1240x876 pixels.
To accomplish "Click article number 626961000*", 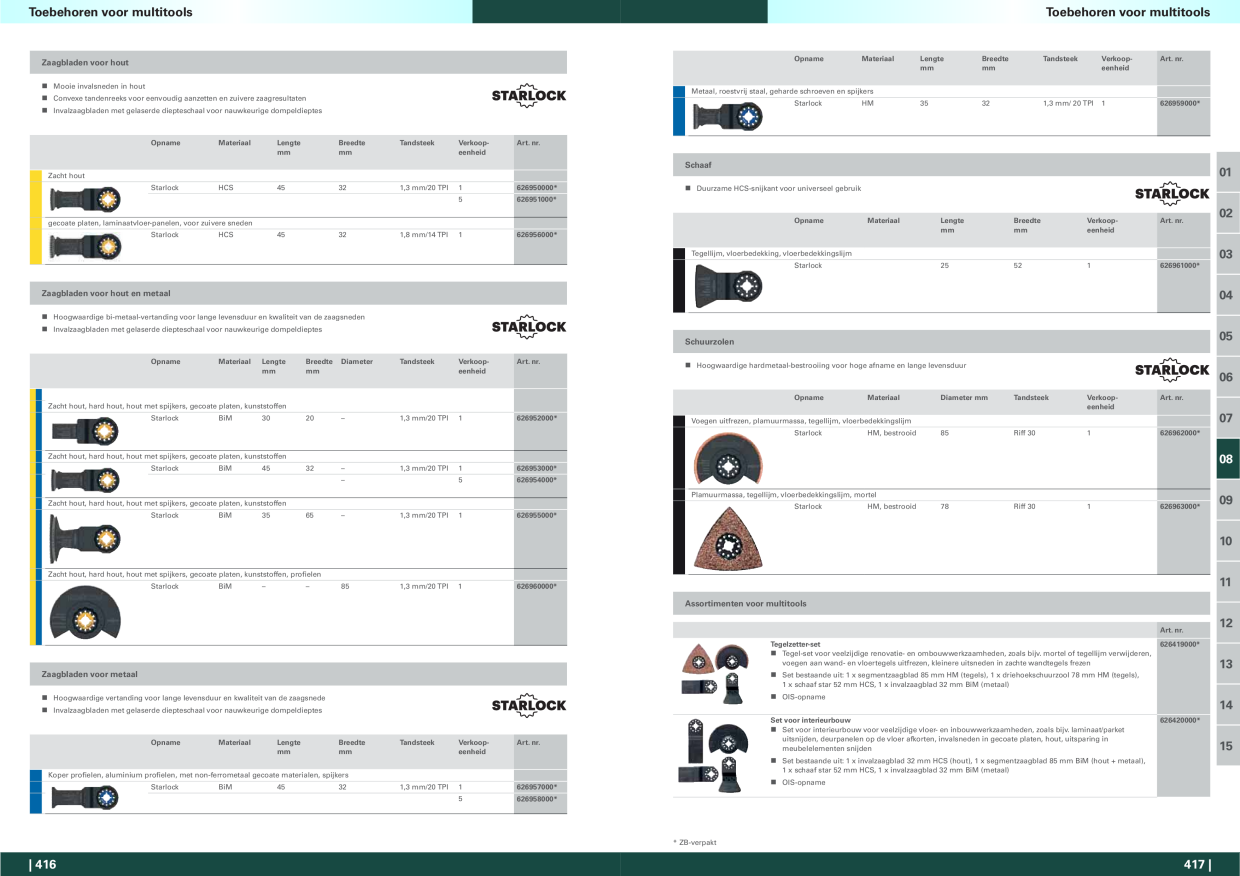I will [x=1179, y=265].
